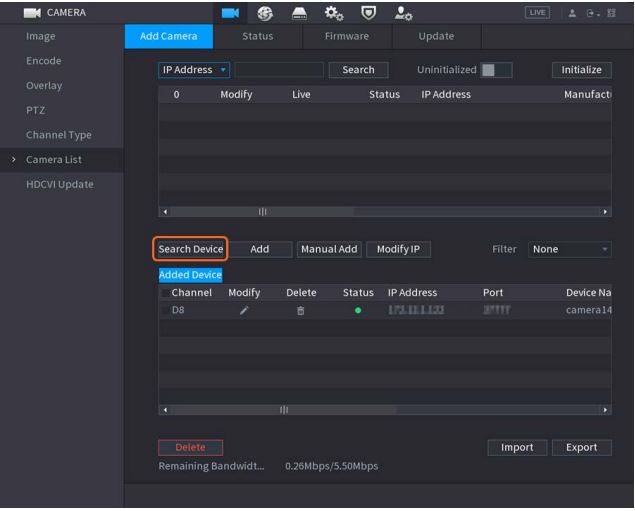
Task: Click the CAMERA header icon
Action: pyautogui.click(x=32, y=13)
